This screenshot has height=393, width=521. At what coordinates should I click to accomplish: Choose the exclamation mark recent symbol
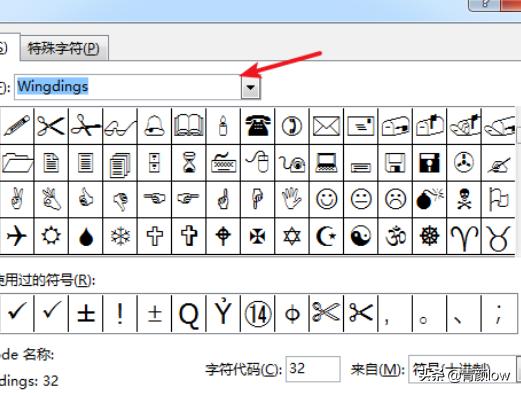[x=120, y=313]
